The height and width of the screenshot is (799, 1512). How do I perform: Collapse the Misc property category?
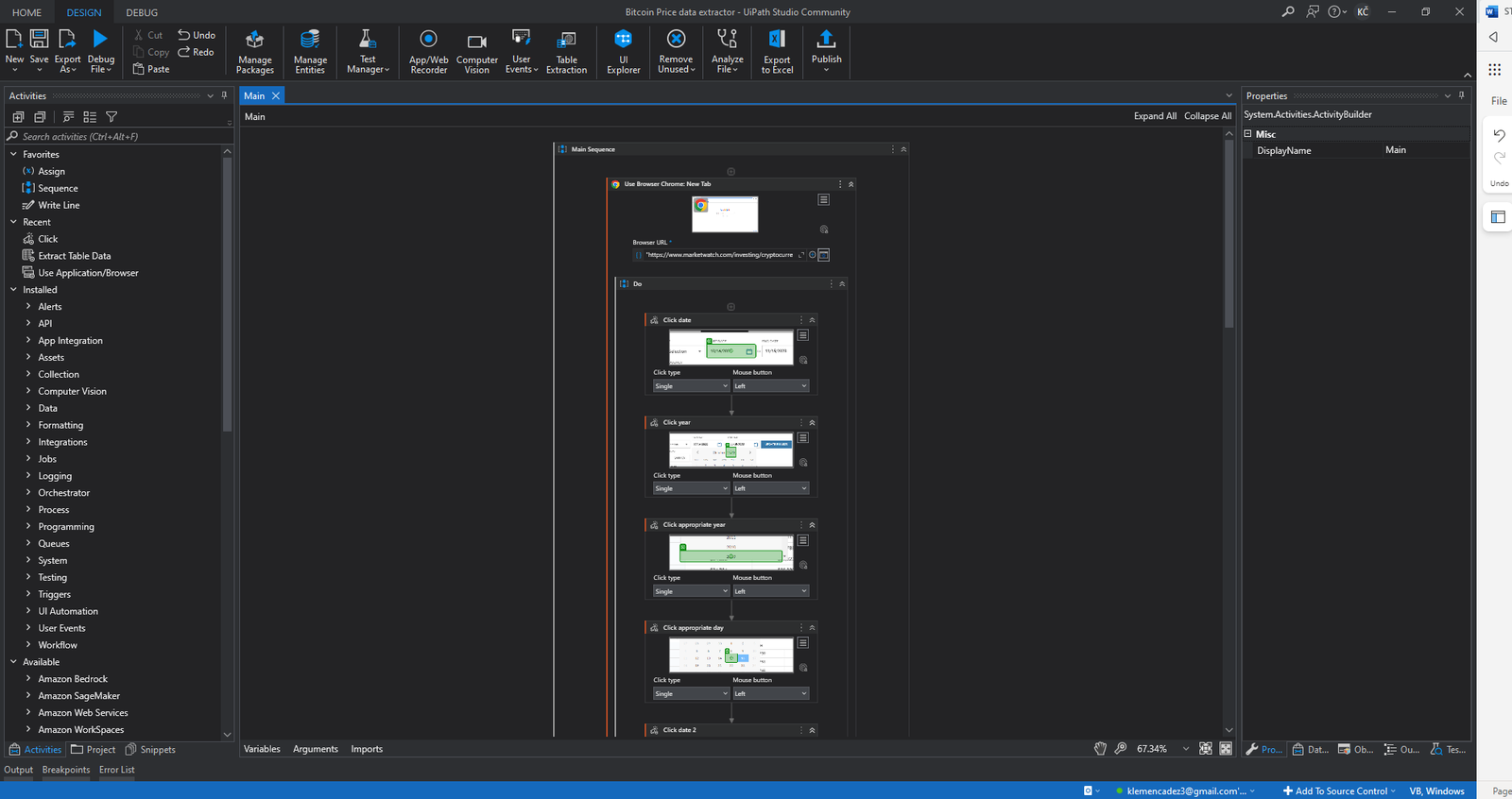pyautogui.click(x=1247, y=134)
